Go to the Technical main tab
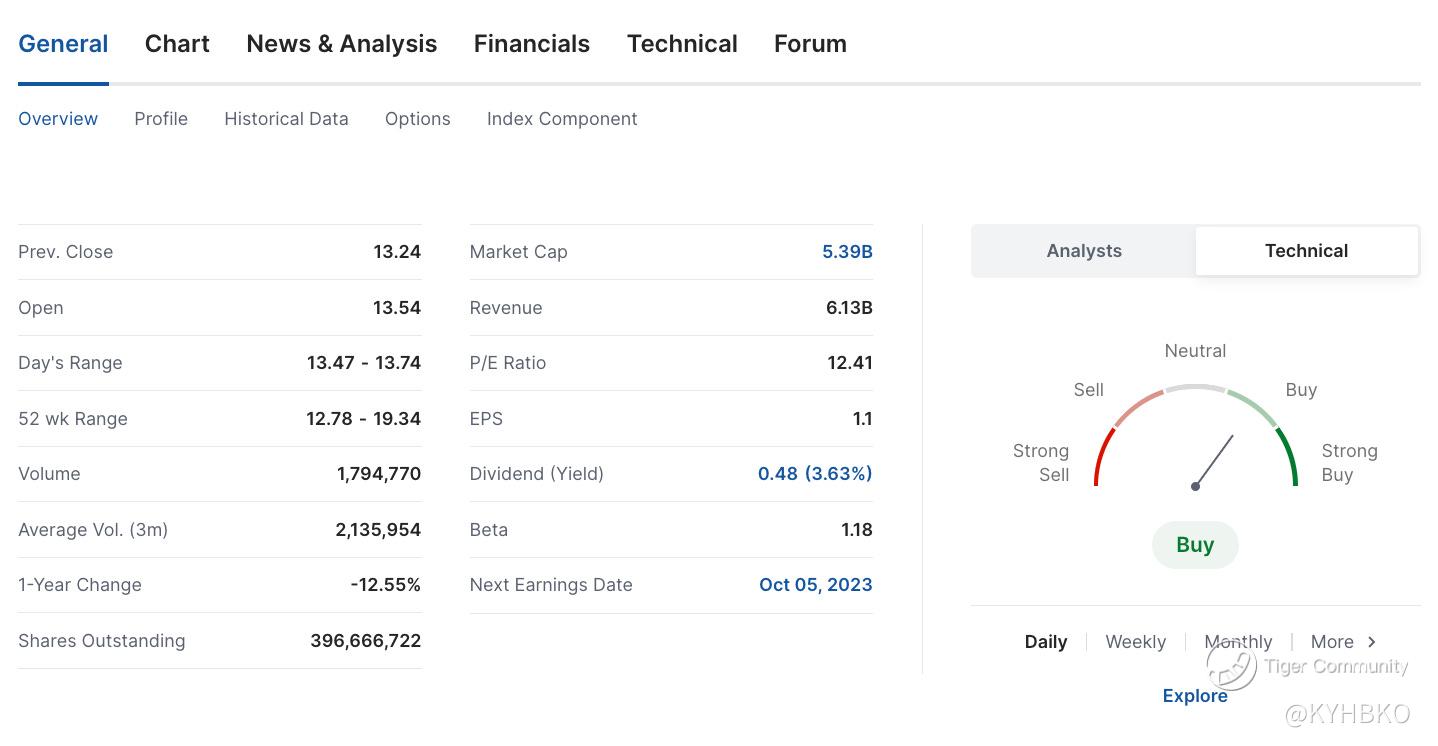 (x=682, y=44)
